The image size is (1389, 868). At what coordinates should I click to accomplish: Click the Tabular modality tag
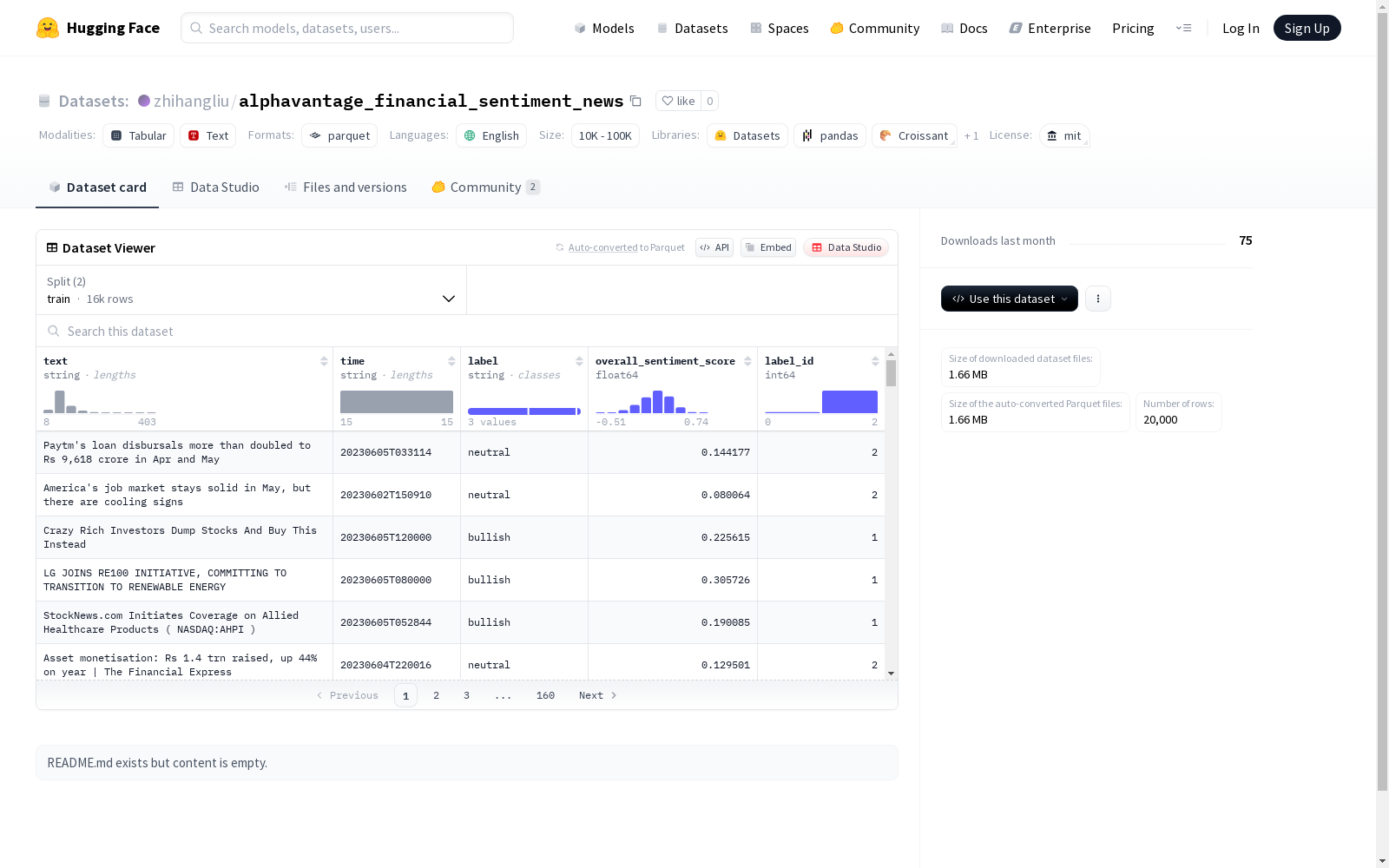pyautogui.click(x=139, y=135)
